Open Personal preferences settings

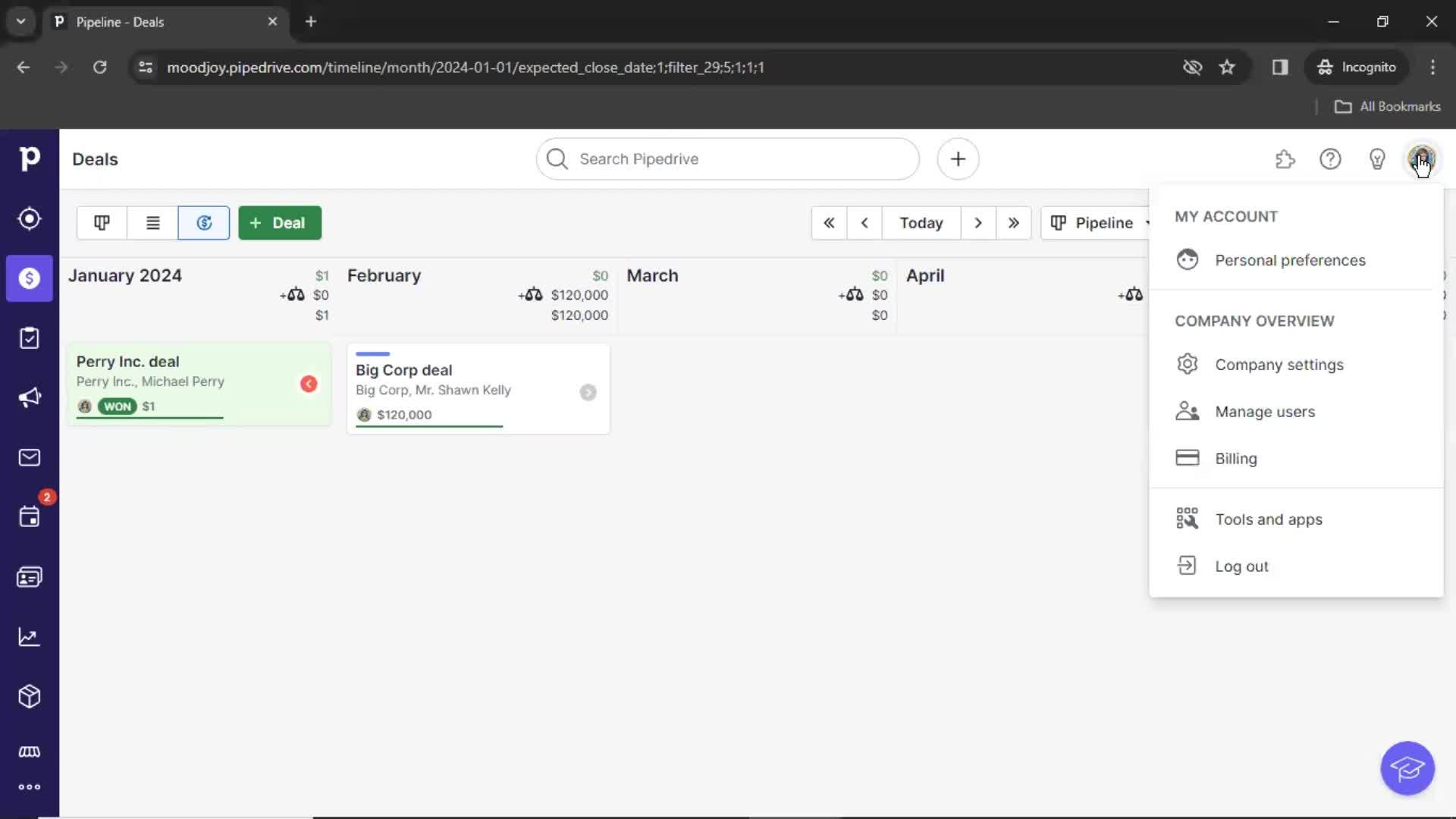(x=1290, y=260)
